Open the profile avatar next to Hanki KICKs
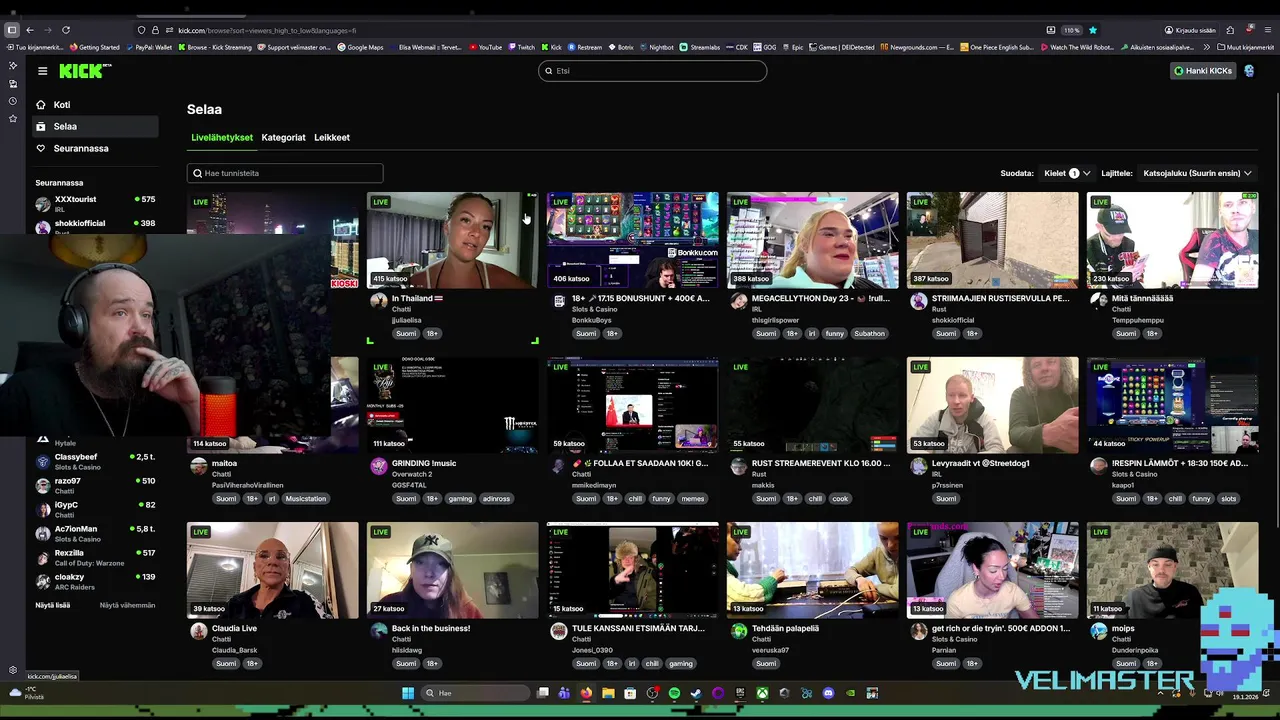Viewport: 1280px width, 720px height. pyautogui.click(x=1249, y=71)
